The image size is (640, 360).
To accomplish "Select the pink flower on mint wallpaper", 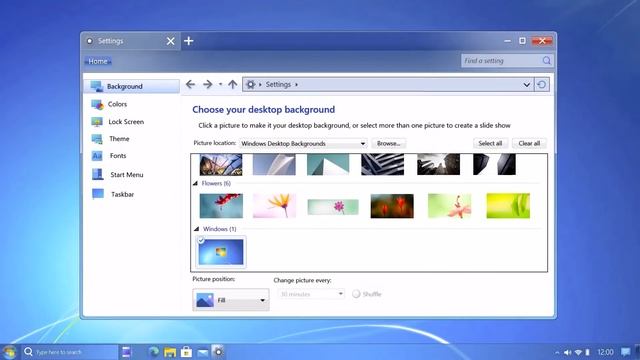I will tap(333, 207).
